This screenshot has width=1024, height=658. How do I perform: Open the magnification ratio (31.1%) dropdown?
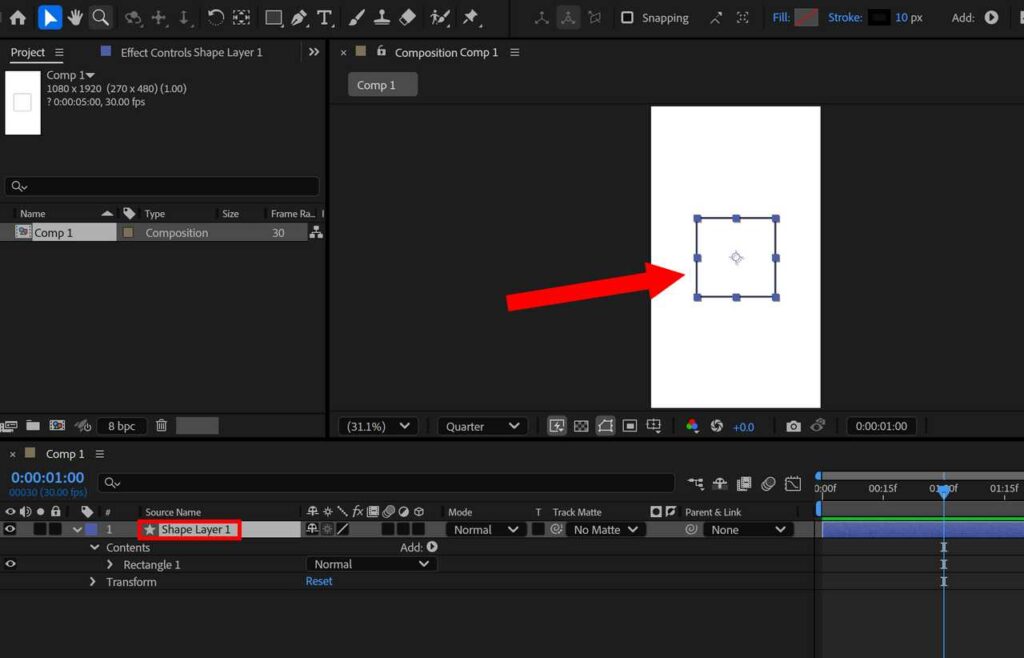378,426
